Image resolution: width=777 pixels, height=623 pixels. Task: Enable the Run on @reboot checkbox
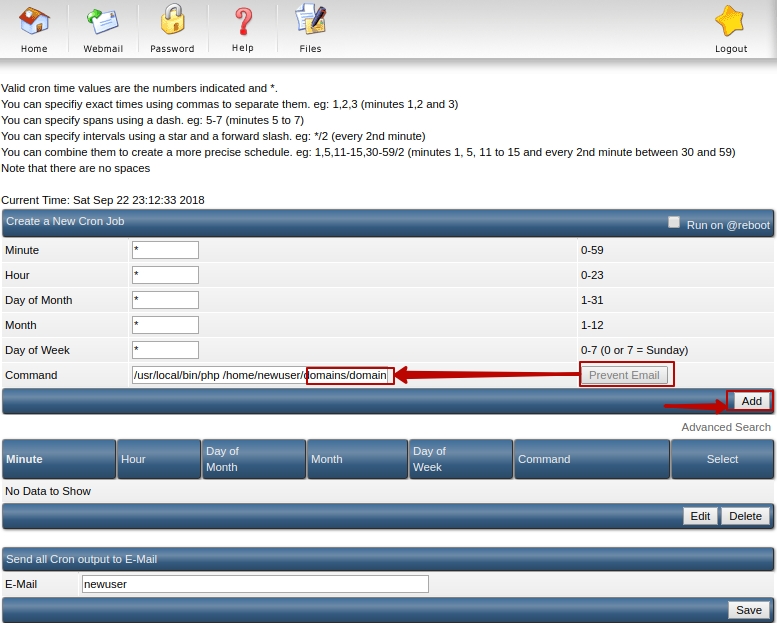pos(674,223)
